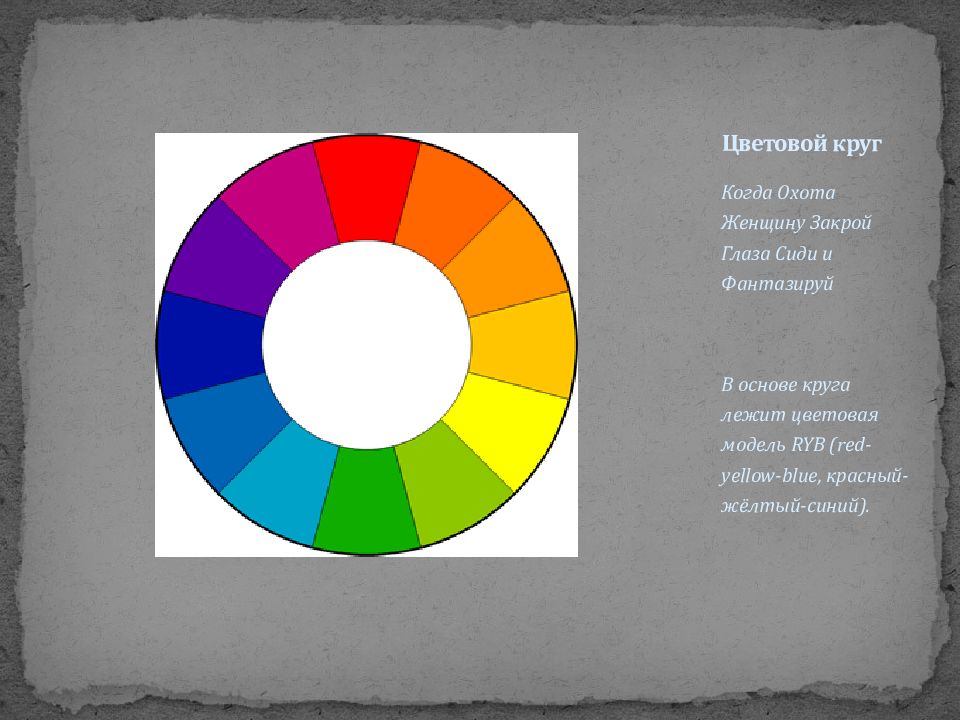This screenshot has width=960, height=720.
Task: Click the white center of the color wheel
Action: tap(367, 345)
